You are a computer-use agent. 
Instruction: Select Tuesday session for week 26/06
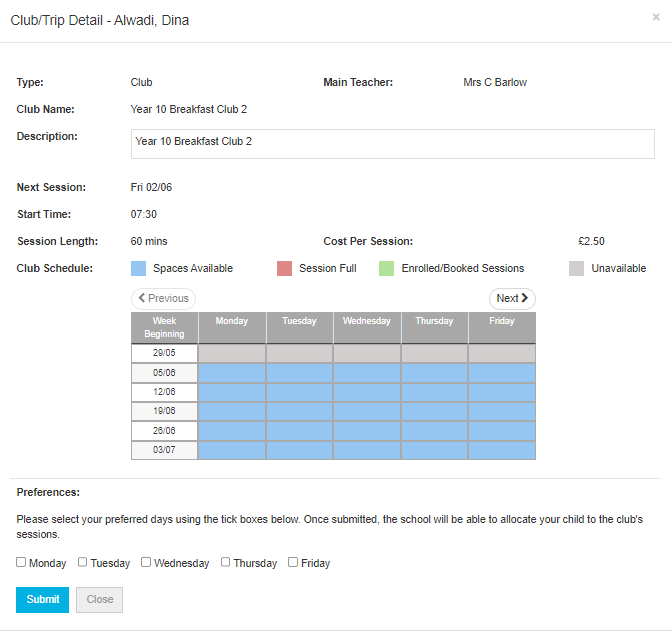click(300, 431)
